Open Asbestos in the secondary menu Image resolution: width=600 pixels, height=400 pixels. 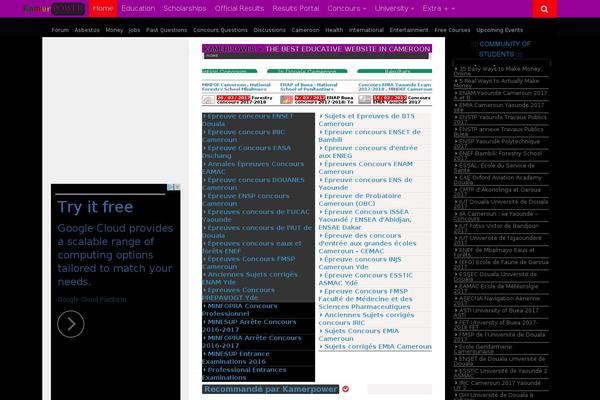(x=87, y=30)
